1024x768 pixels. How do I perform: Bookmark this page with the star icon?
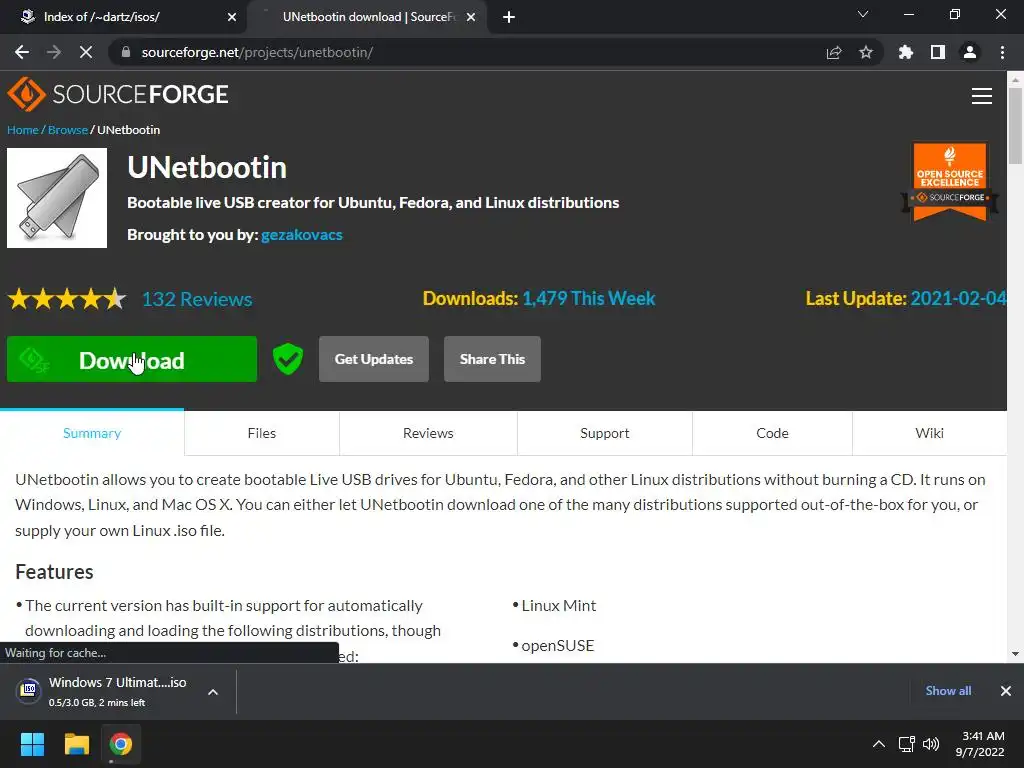click(866, 52)
